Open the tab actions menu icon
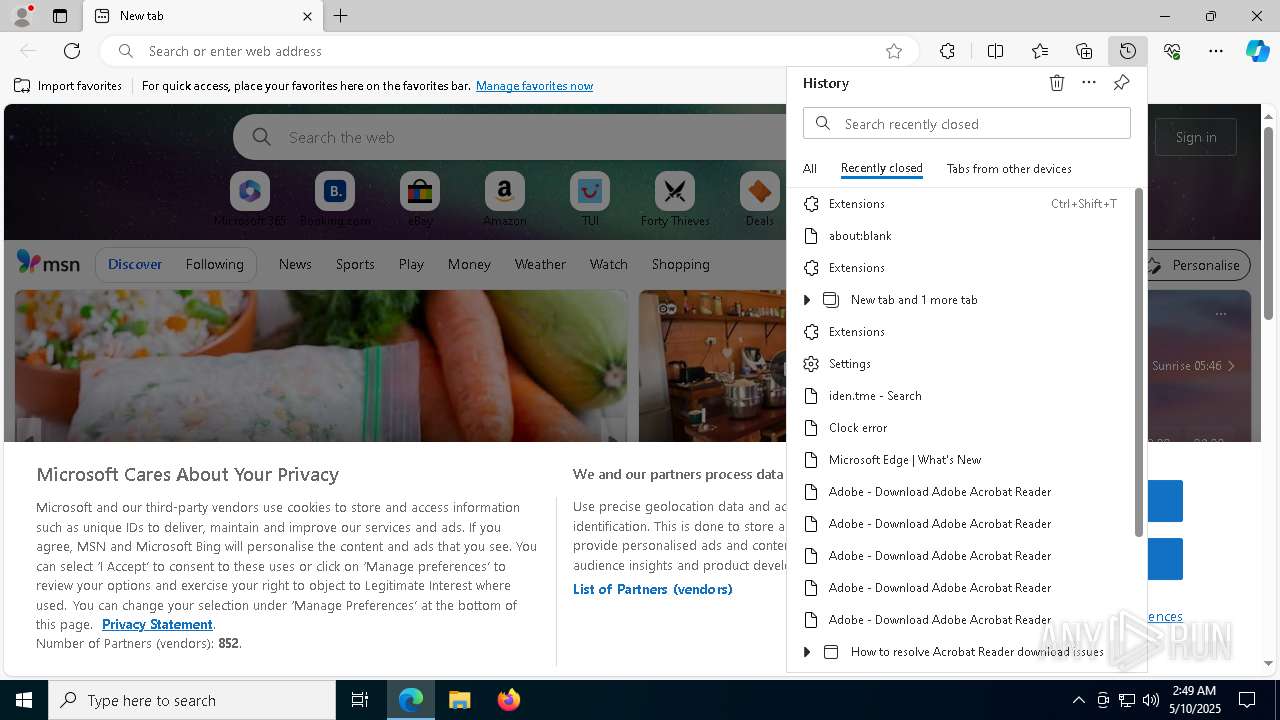 click(60, 16)
